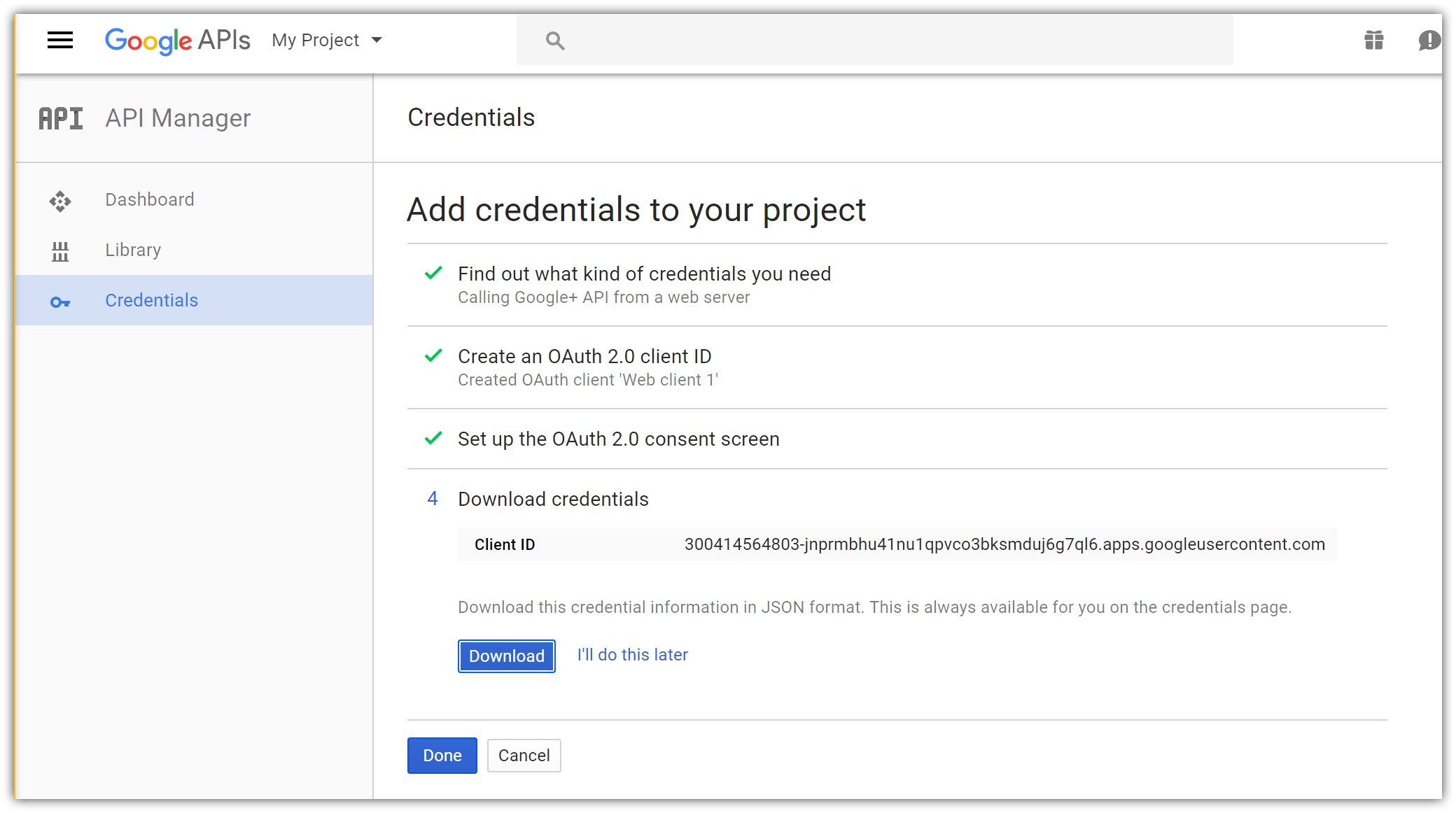Click the notifications alert icon
The width and height of the screenshot is (1456, 813).
tap(1429, 41)
